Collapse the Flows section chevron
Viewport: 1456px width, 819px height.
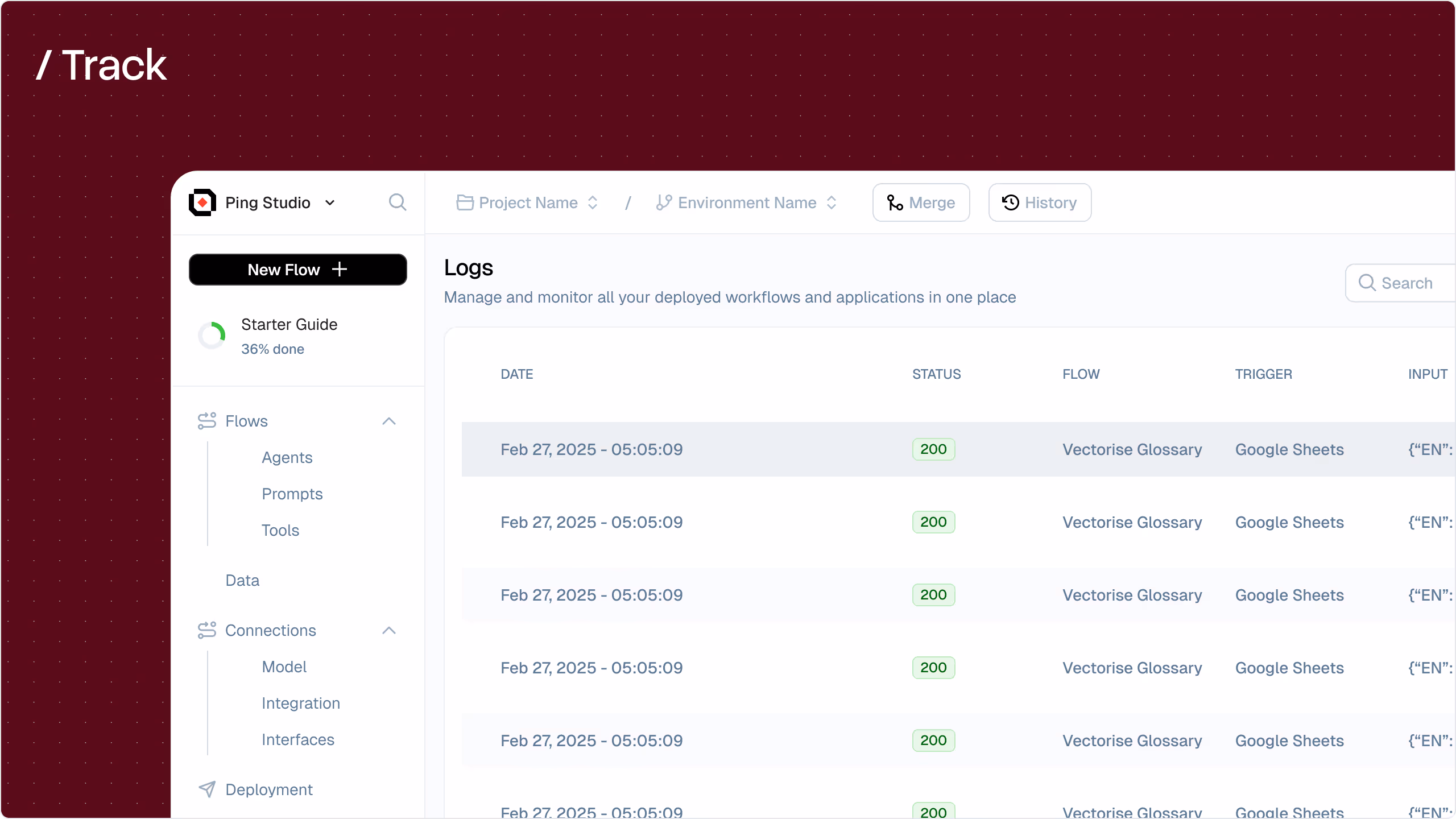coord(389,421)
